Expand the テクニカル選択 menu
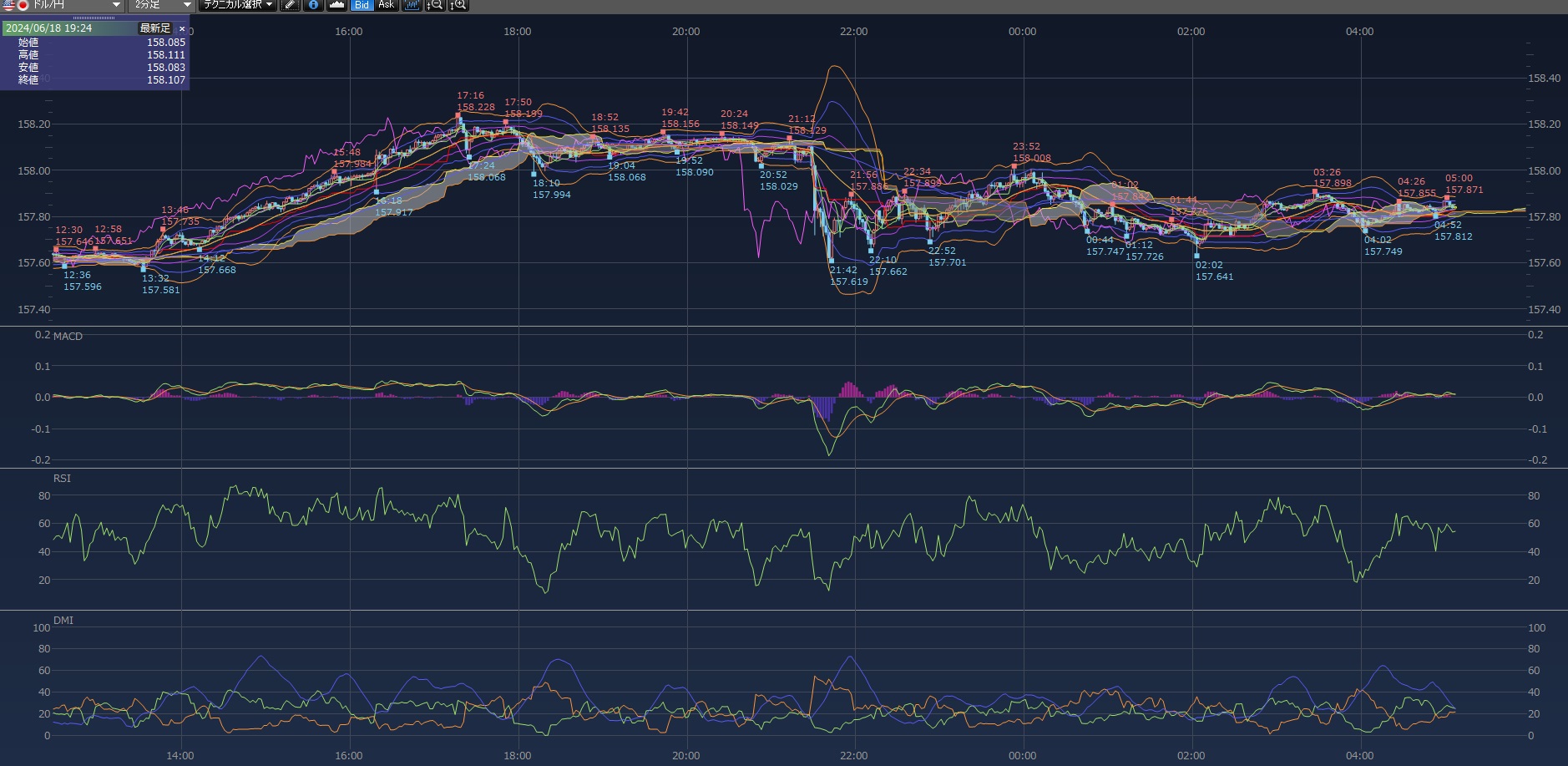1568x766 pixels. tap(238, 5)
